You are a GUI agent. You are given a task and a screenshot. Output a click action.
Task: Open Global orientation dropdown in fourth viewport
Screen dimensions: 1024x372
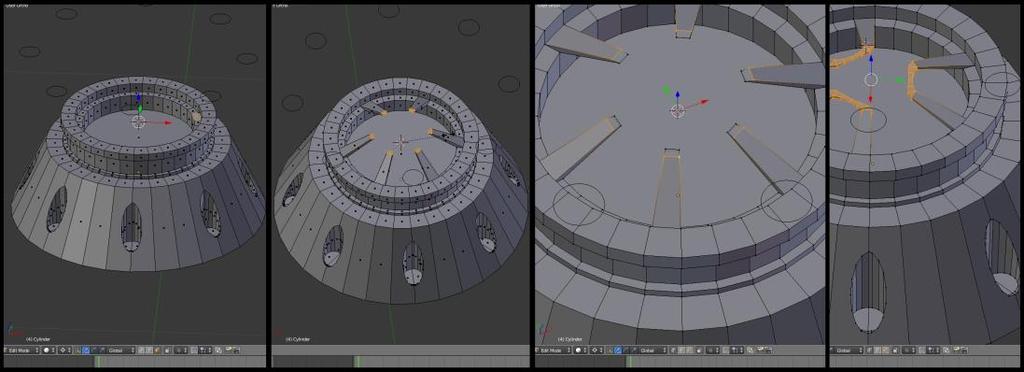(x=846, y=350)
